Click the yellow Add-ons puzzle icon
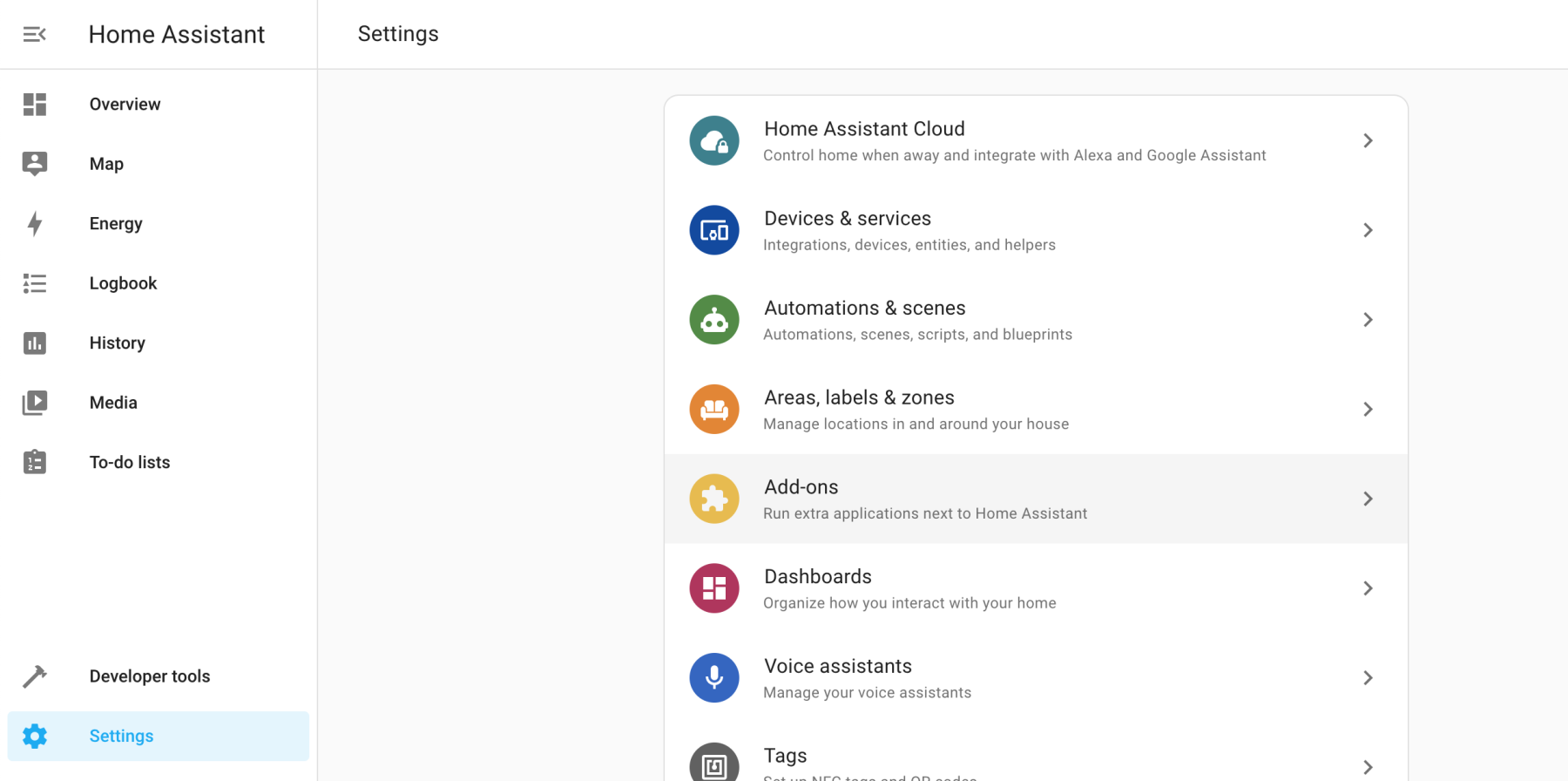Image resolution: width=1568 pixels, height=781 pixels. coord(714,499)
